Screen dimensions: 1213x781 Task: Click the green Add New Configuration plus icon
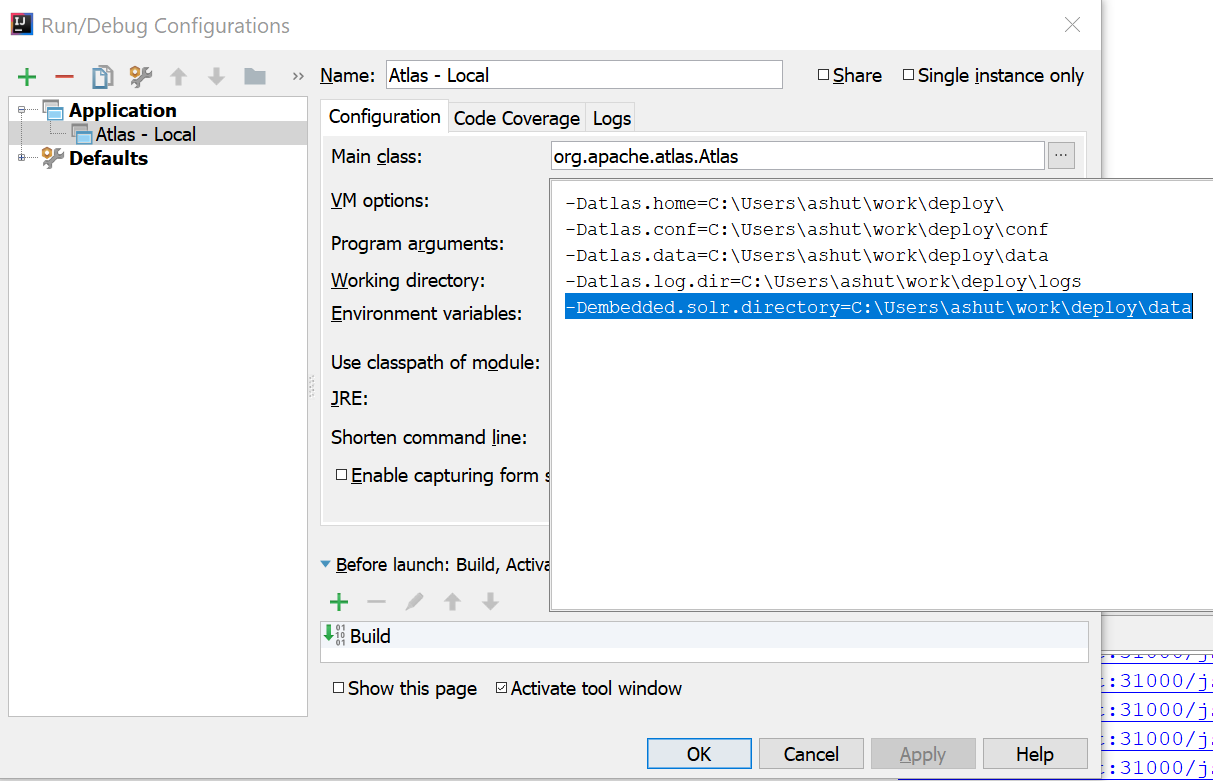27,77
